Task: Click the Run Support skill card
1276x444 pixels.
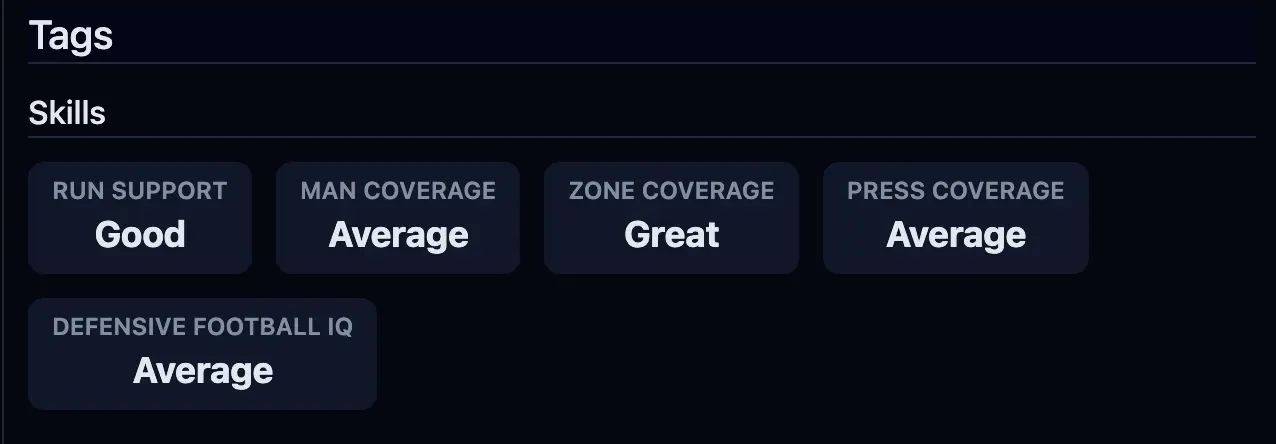Action: pyautogui.click(x=140, y=217)
